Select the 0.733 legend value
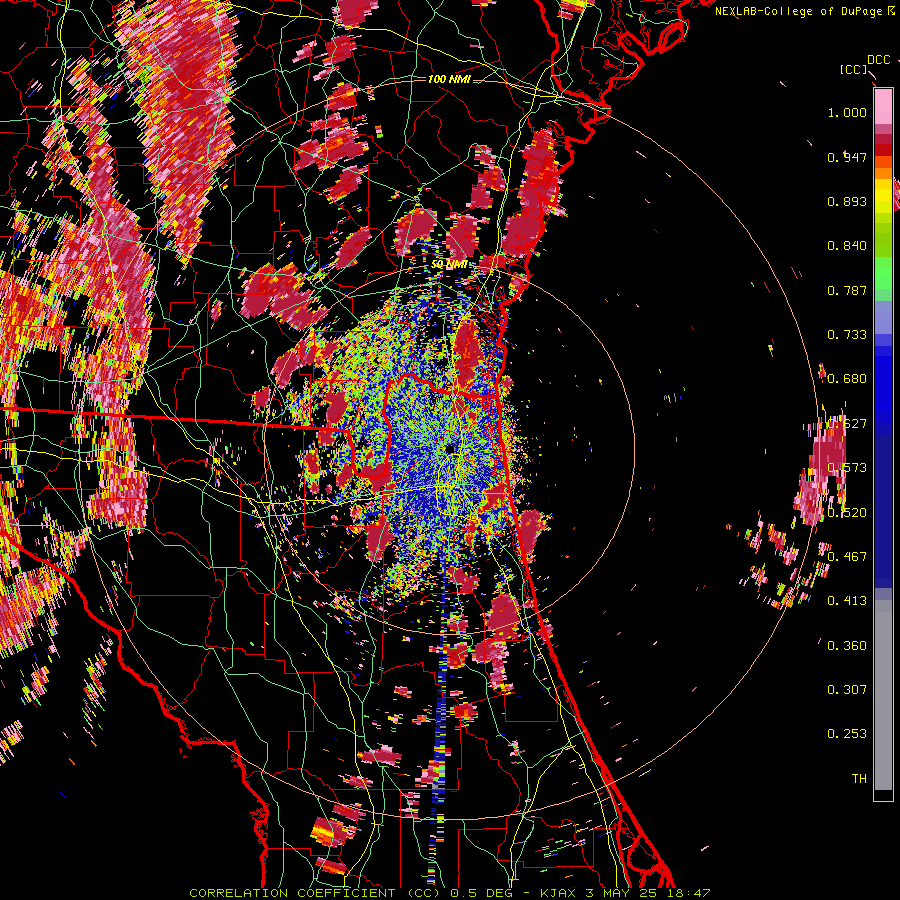 point(847,335)
